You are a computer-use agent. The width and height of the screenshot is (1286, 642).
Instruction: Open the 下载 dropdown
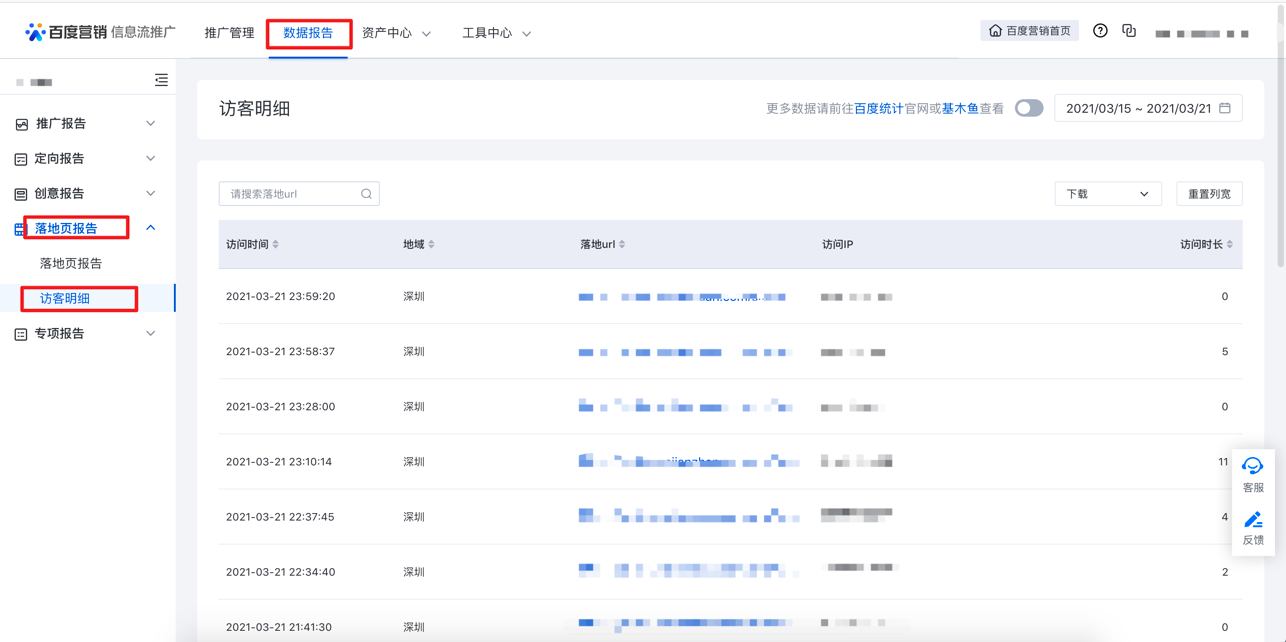pyautogui.click(x=1107, y=194)
